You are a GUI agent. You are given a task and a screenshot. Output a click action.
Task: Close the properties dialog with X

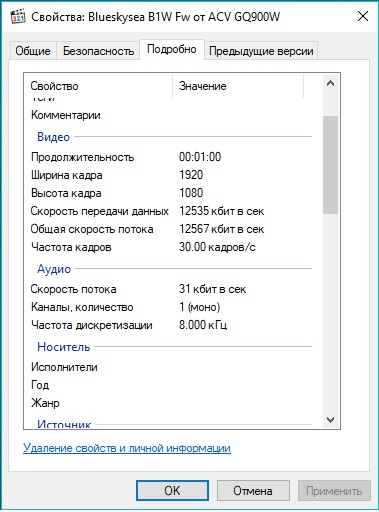click(363, 16)
